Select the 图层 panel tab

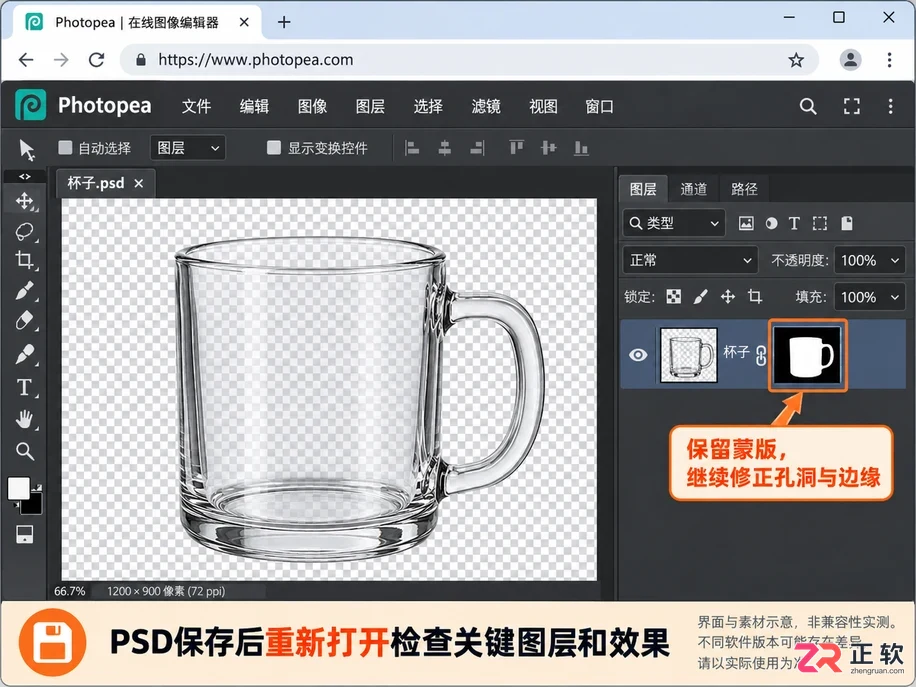[643, 189]
